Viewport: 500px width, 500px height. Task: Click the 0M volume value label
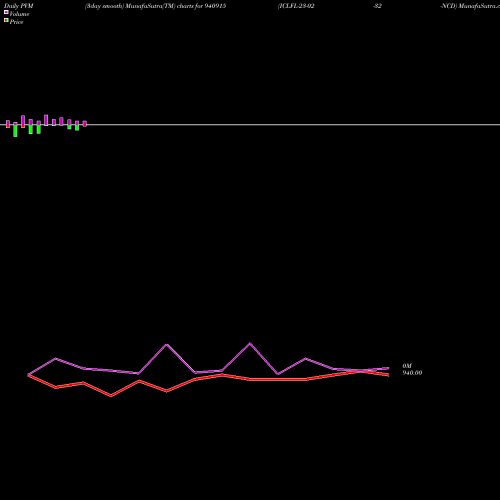point(407,366)
